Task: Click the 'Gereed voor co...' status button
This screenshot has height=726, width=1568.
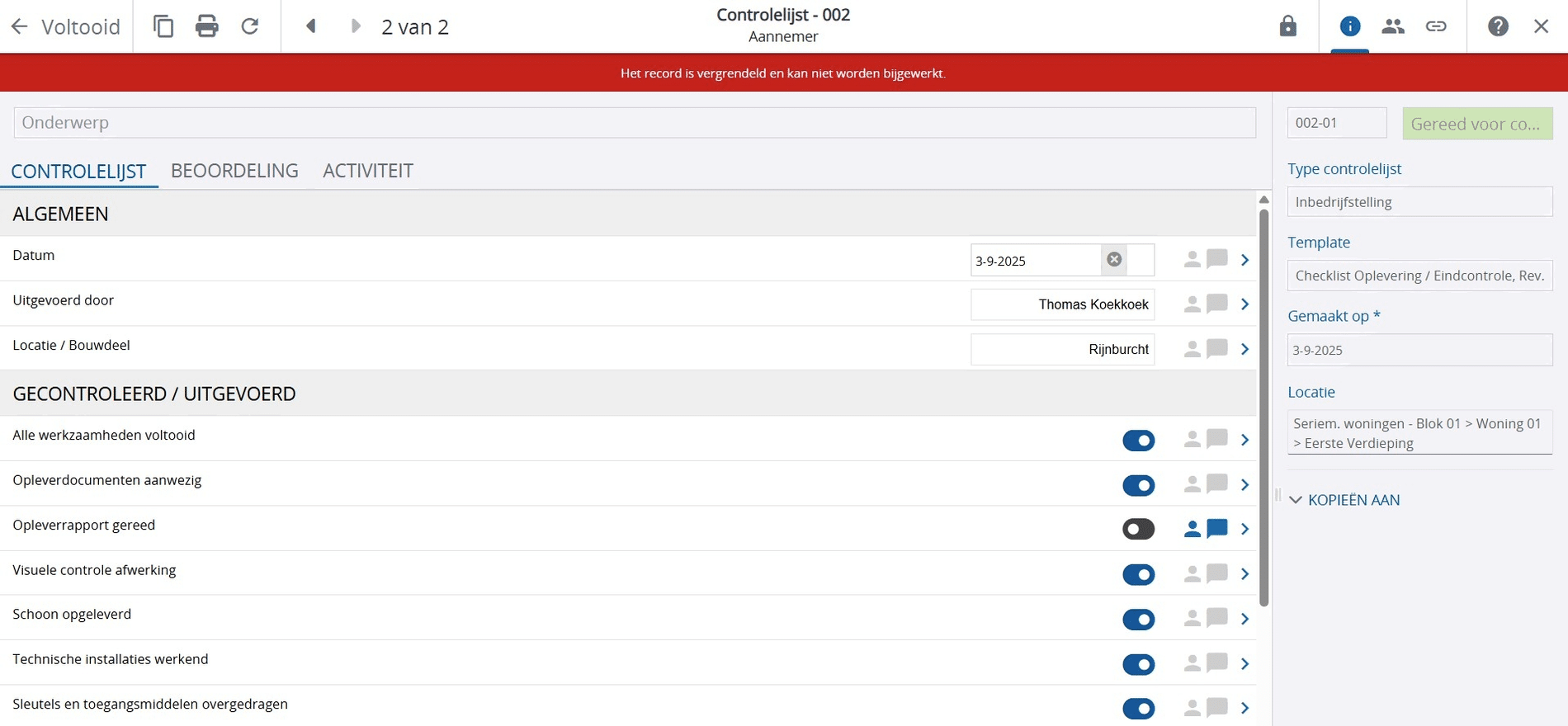Action: pos(1476,124)
